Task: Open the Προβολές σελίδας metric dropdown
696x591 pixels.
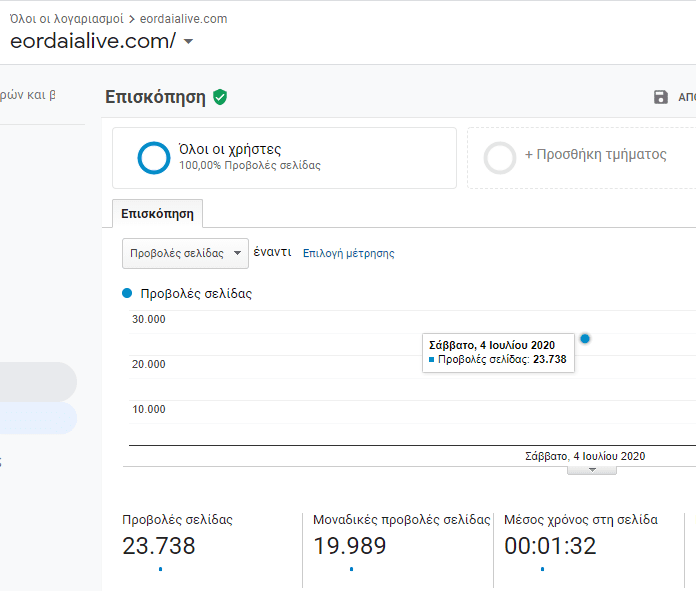Action: tap(185, 253)
